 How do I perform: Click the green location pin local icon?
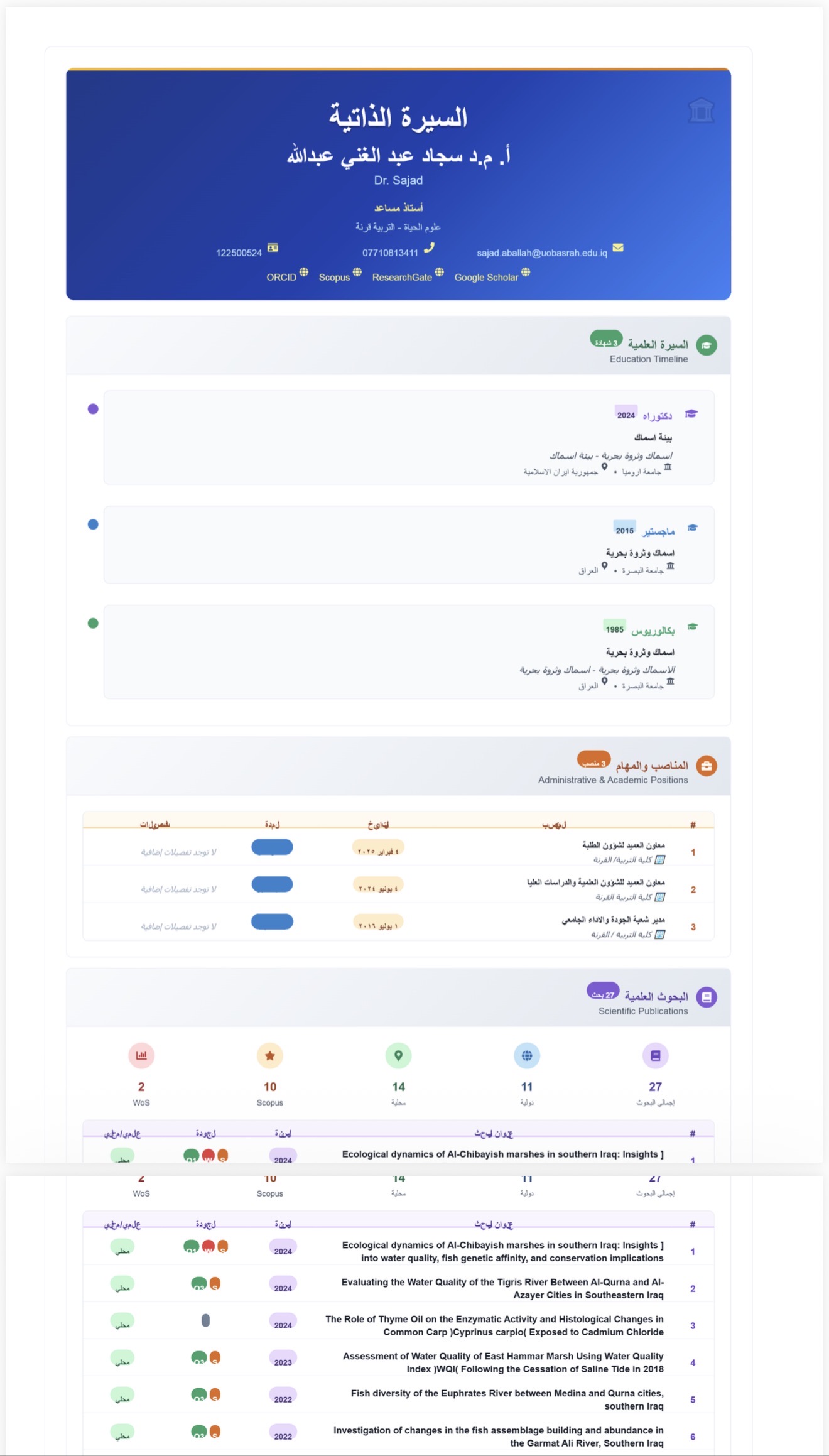pos(398,1055)
